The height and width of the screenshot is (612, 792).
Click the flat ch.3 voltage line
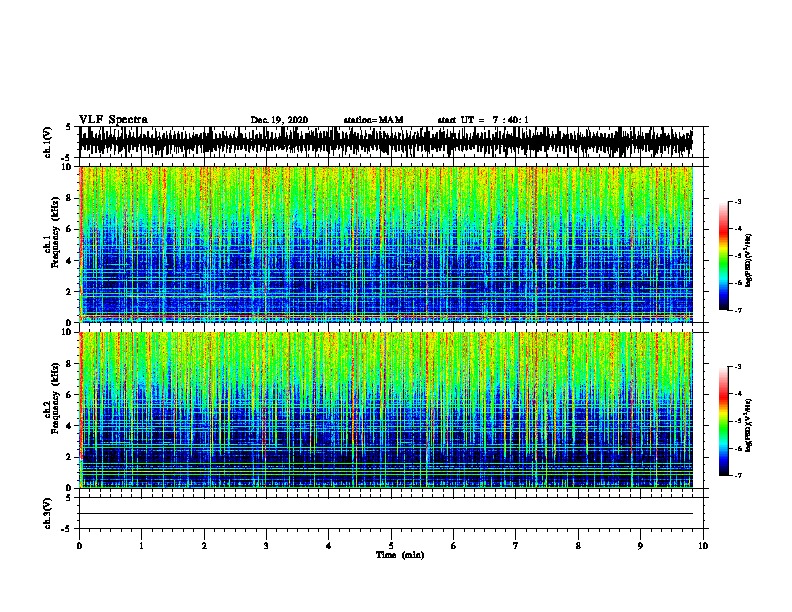pyautogui.click(x=386, y=514)
